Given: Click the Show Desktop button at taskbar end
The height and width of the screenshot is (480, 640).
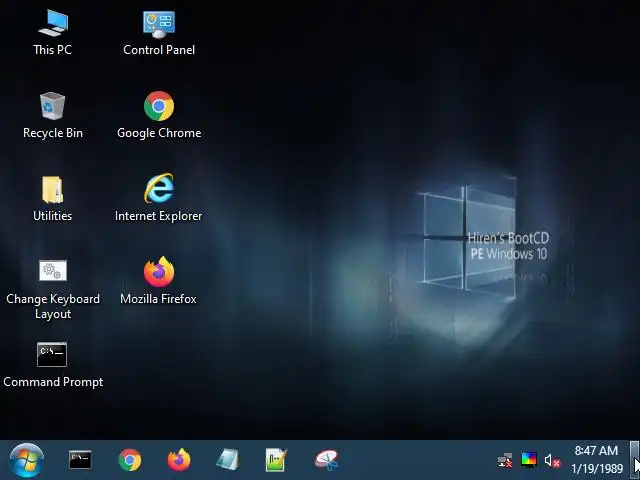Looking at the screenshot, I should click(x=635, y=460).
